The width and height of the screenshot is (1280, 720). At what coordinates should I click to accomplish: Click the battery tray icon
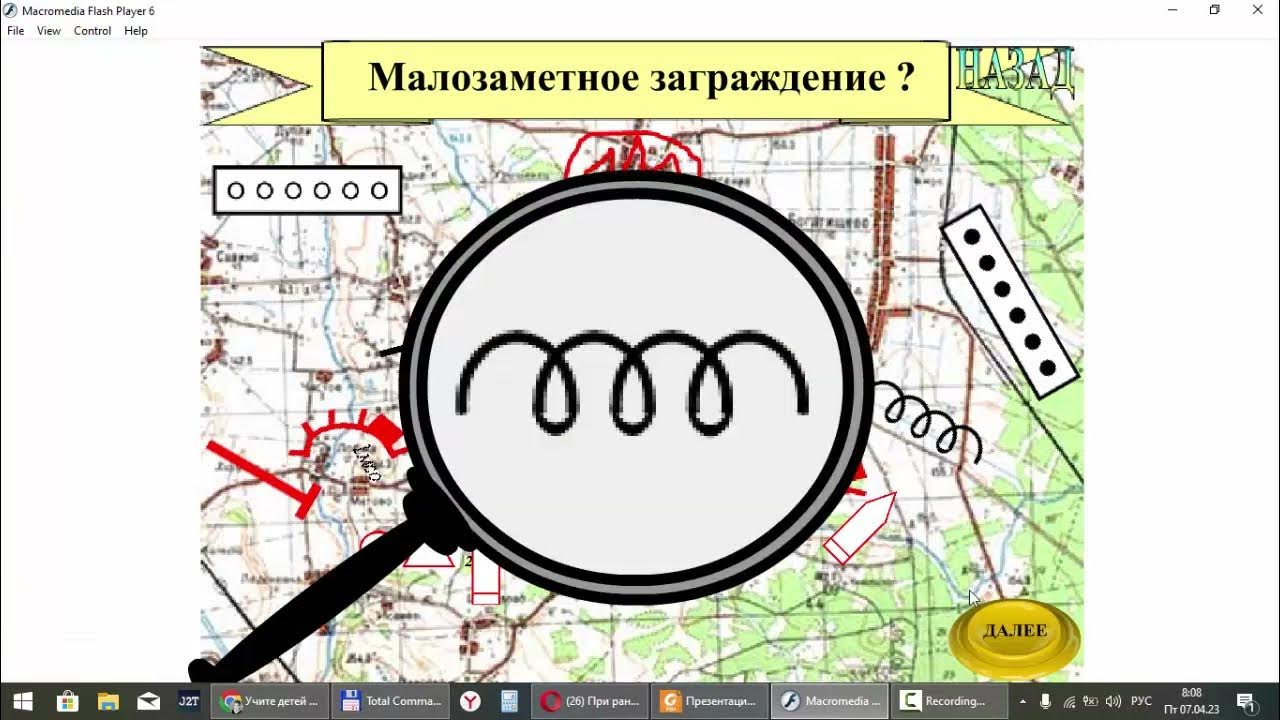coord(1091,701)
